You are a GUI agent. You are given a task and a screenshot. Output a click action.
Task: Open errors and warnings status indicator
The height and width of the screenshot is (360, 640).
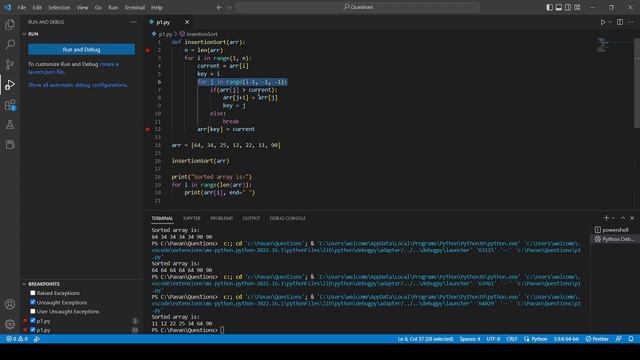click(17, 339)
